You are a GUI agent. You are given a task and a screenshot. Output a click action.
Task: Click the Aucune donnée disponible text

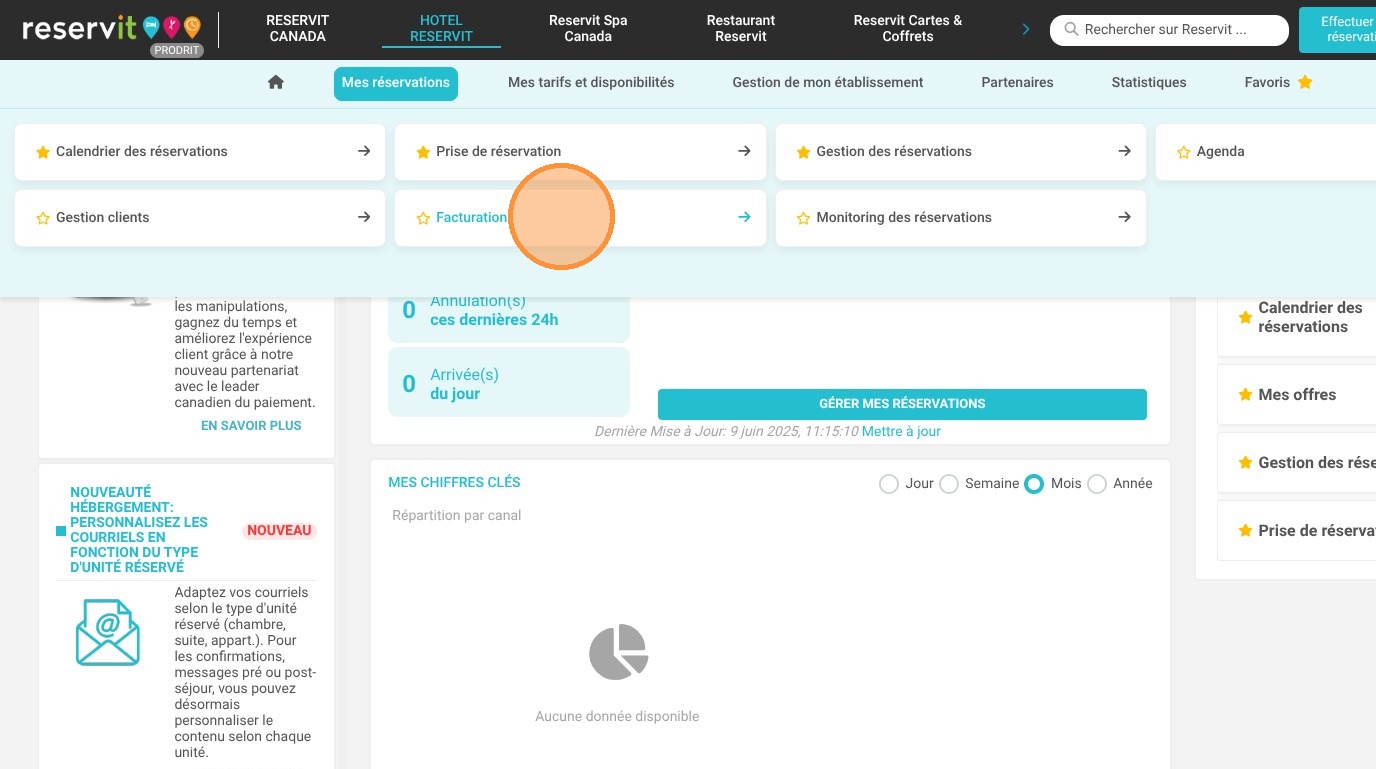(x=617, y=717)
